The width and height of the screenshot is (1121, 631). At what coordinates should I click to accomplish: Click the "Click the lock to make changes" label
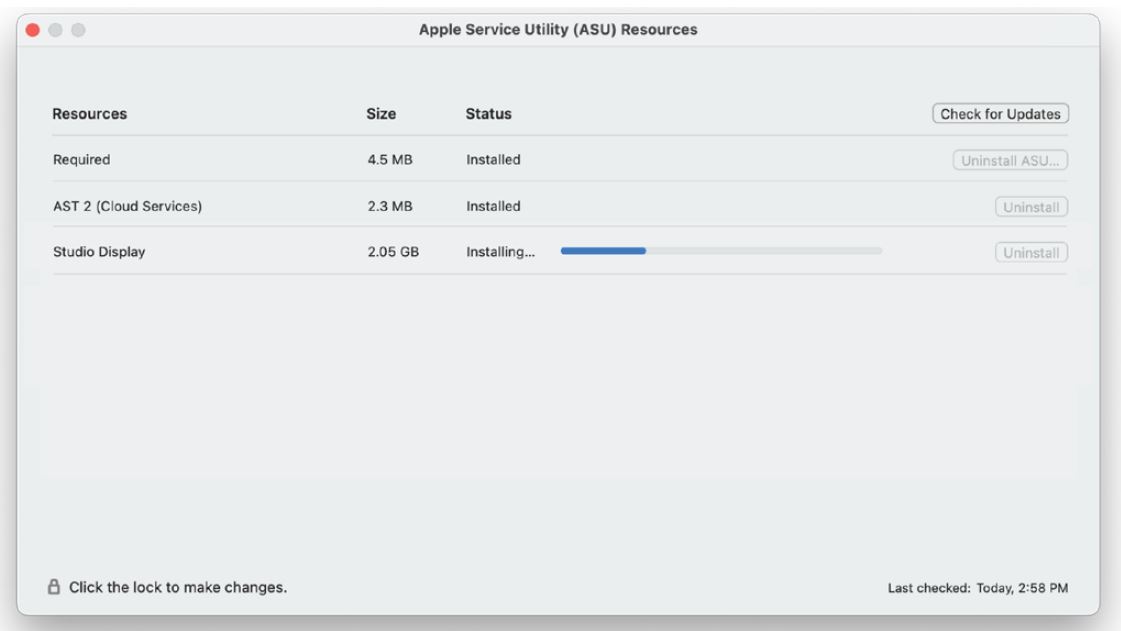[x=178, y=587]
